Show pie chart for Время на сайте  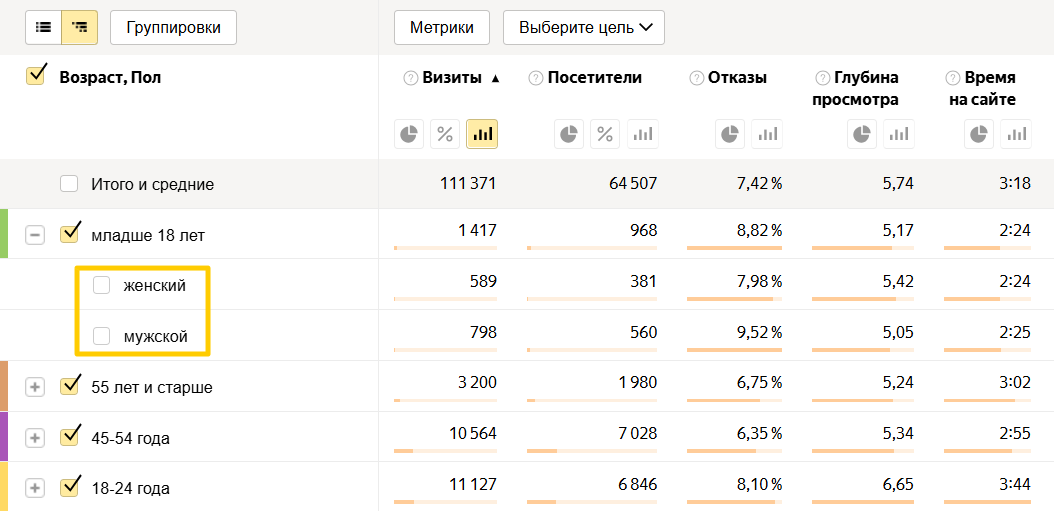coord(980,134)
